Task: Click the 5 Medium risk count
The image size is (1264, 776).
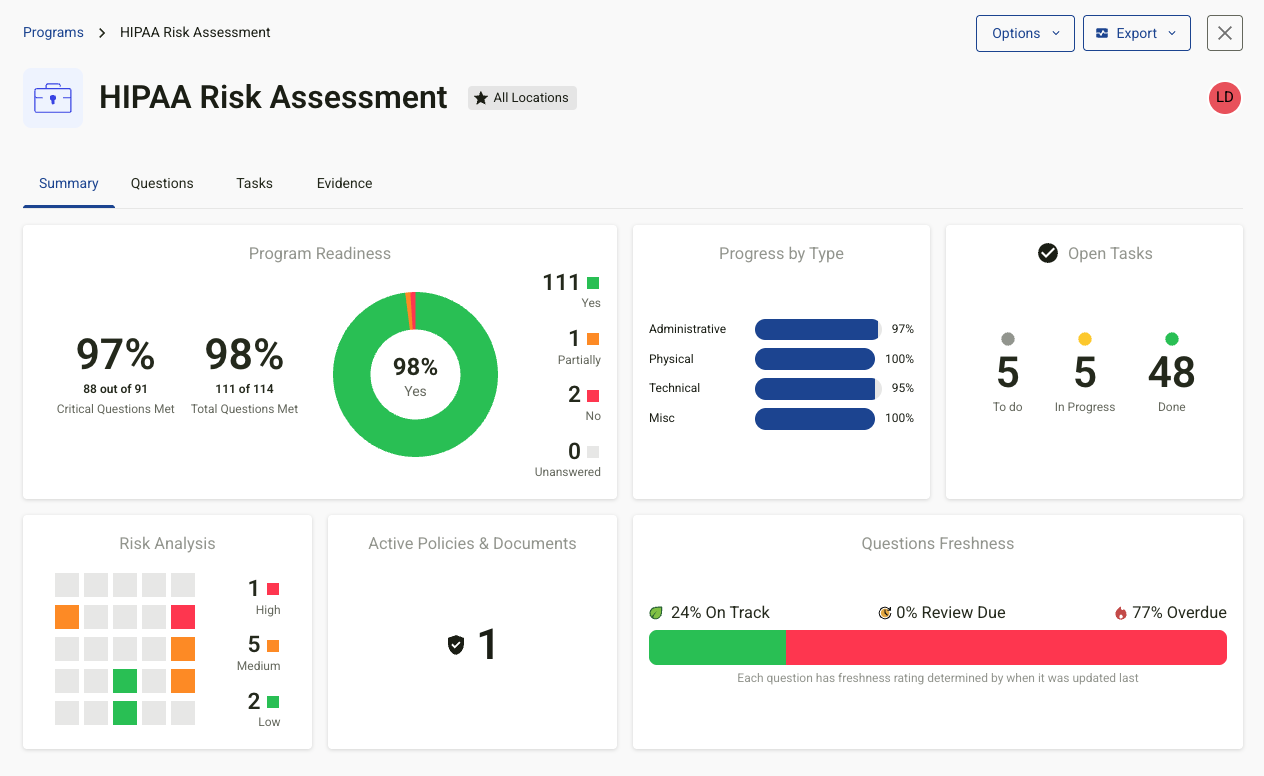Action: 254,645
